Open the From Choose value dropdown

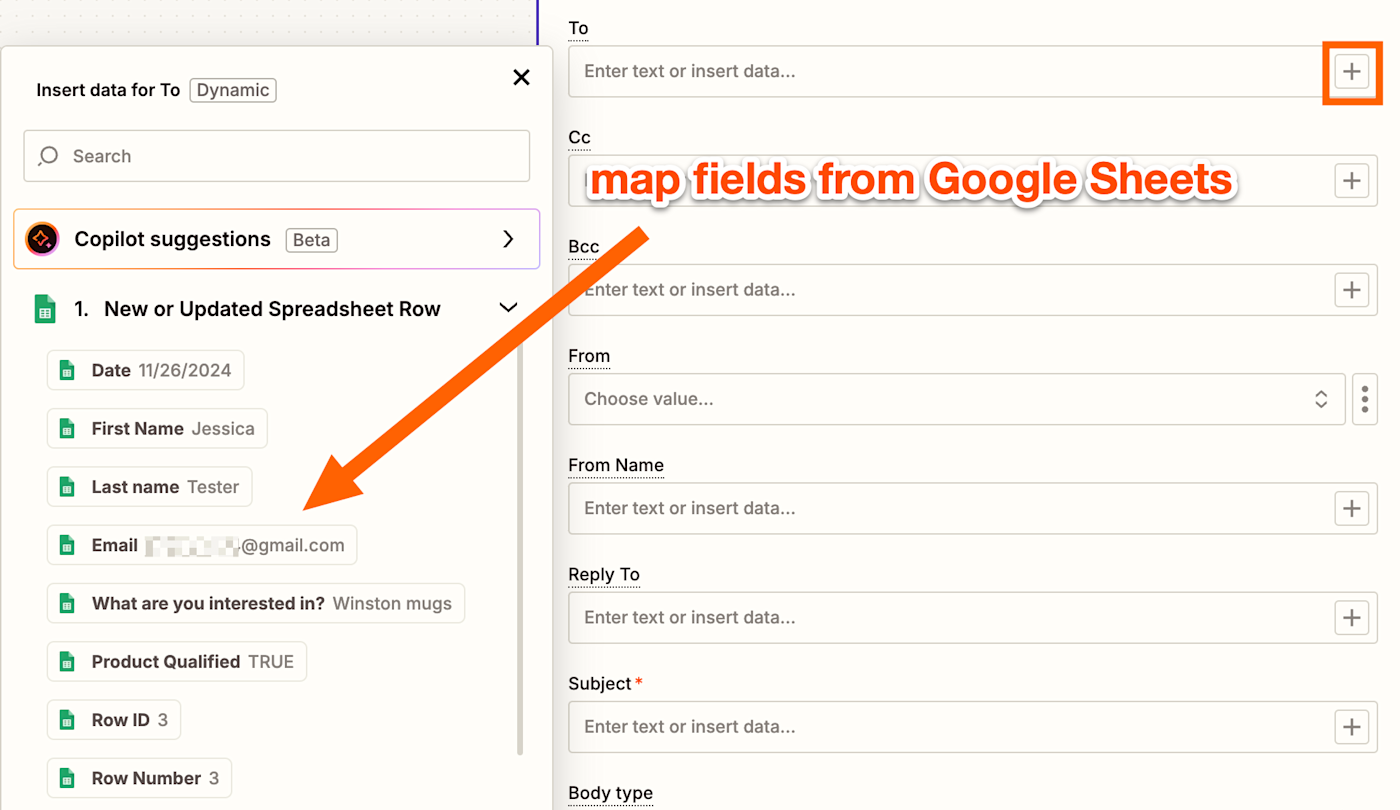pos(956,399)
